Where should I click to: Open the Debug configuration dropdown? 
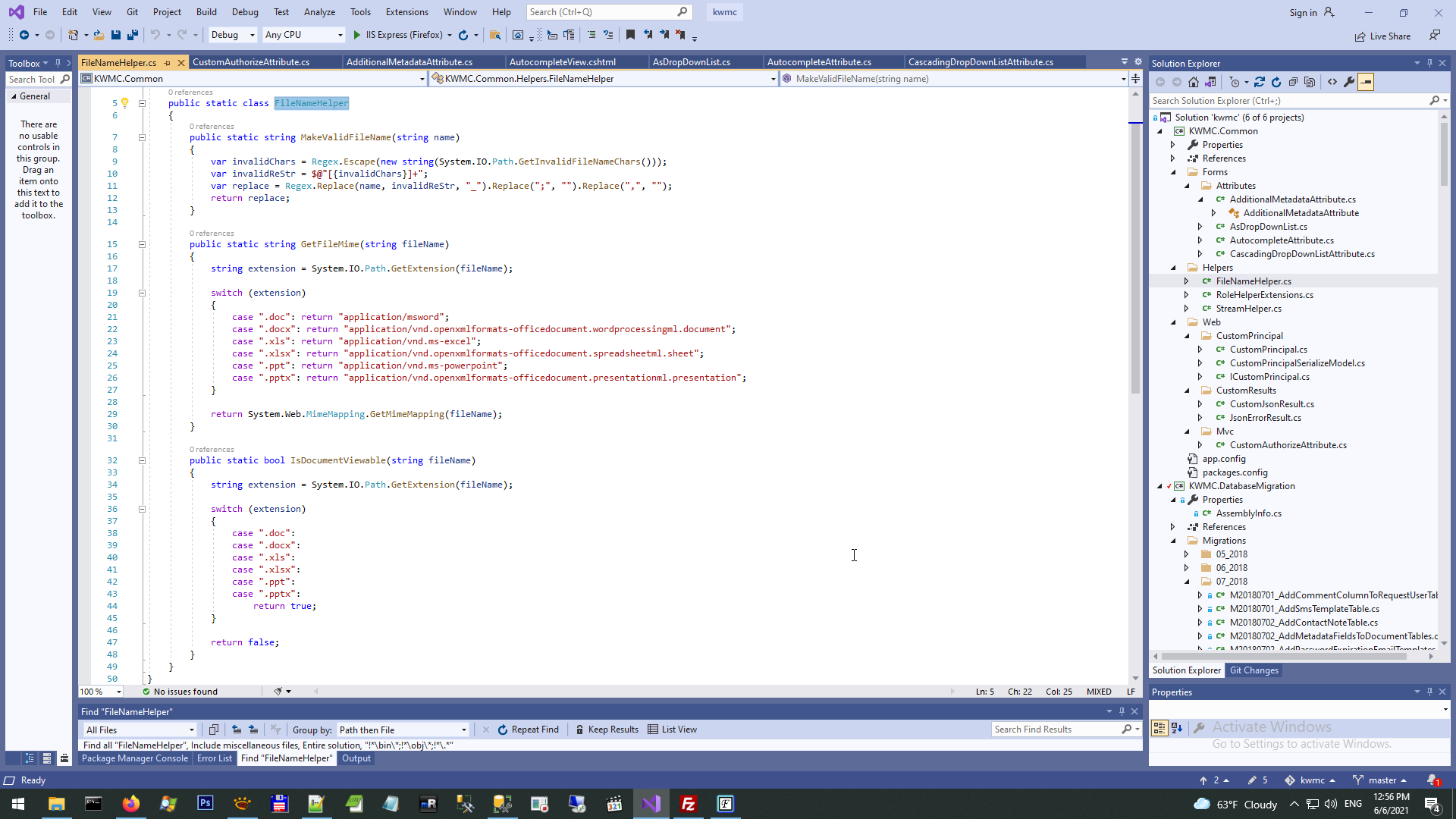click(232, 35)
